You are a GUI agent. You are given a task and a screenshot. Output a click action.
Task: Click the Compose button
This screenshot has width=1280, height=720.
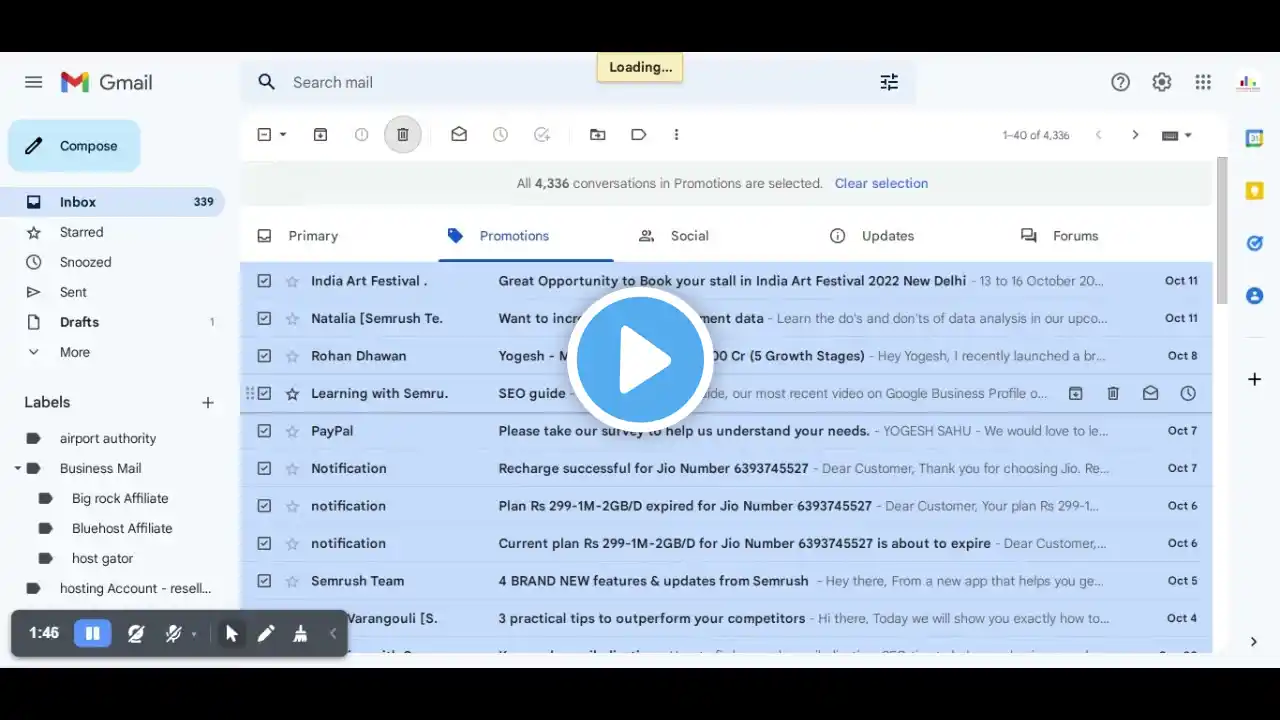pos(74,146)
